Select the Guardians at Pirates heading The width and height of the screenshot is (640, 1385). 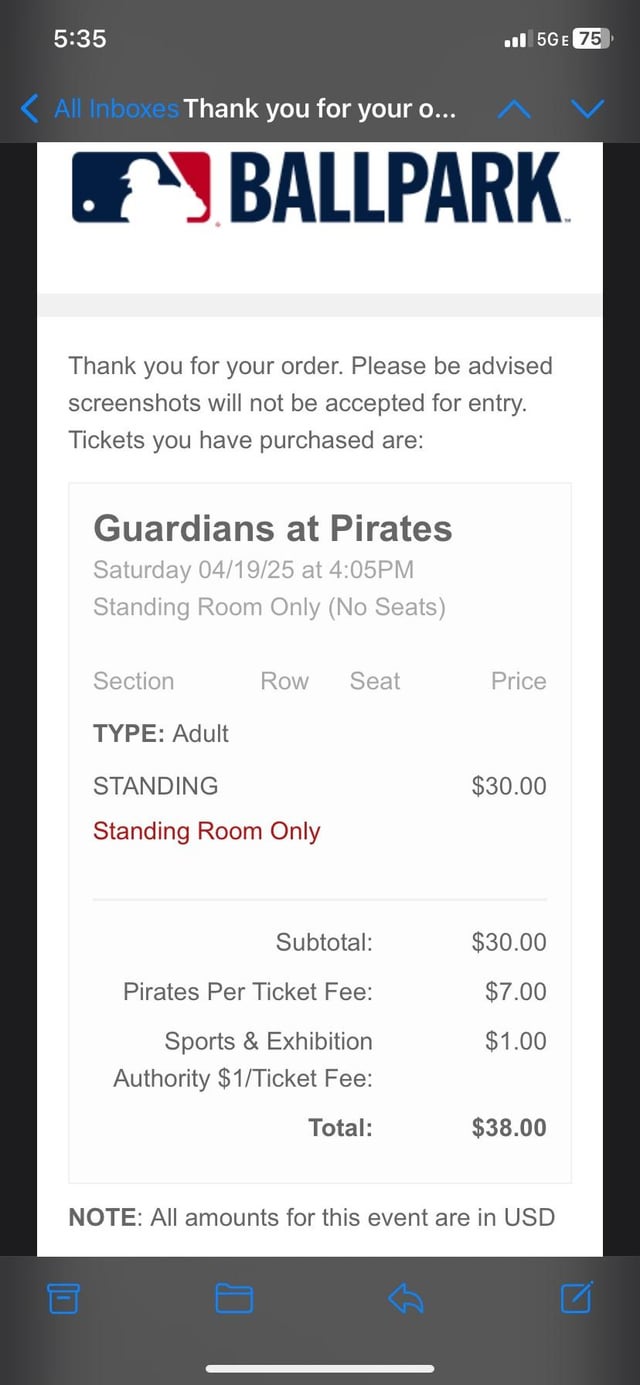272,528
